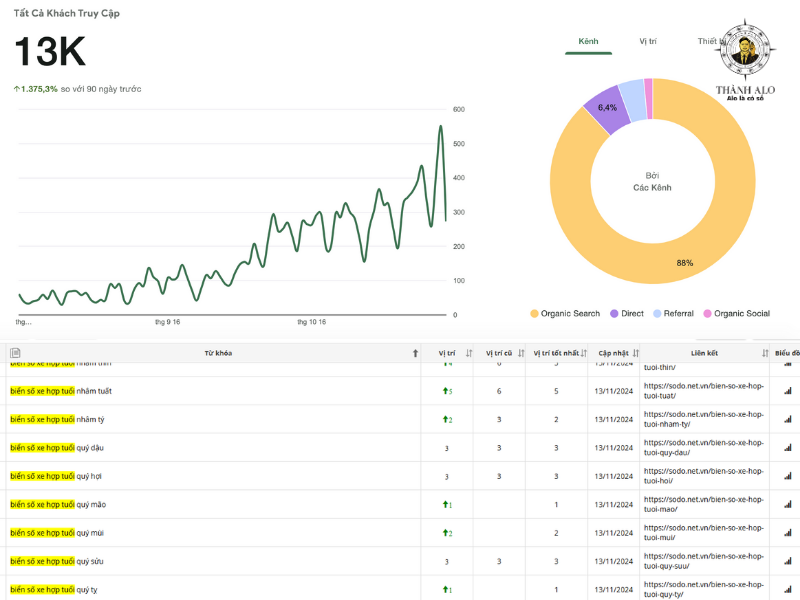800x600 pixels.
Task: Switch to the Kênh tab
Action: tap(588, 41)
